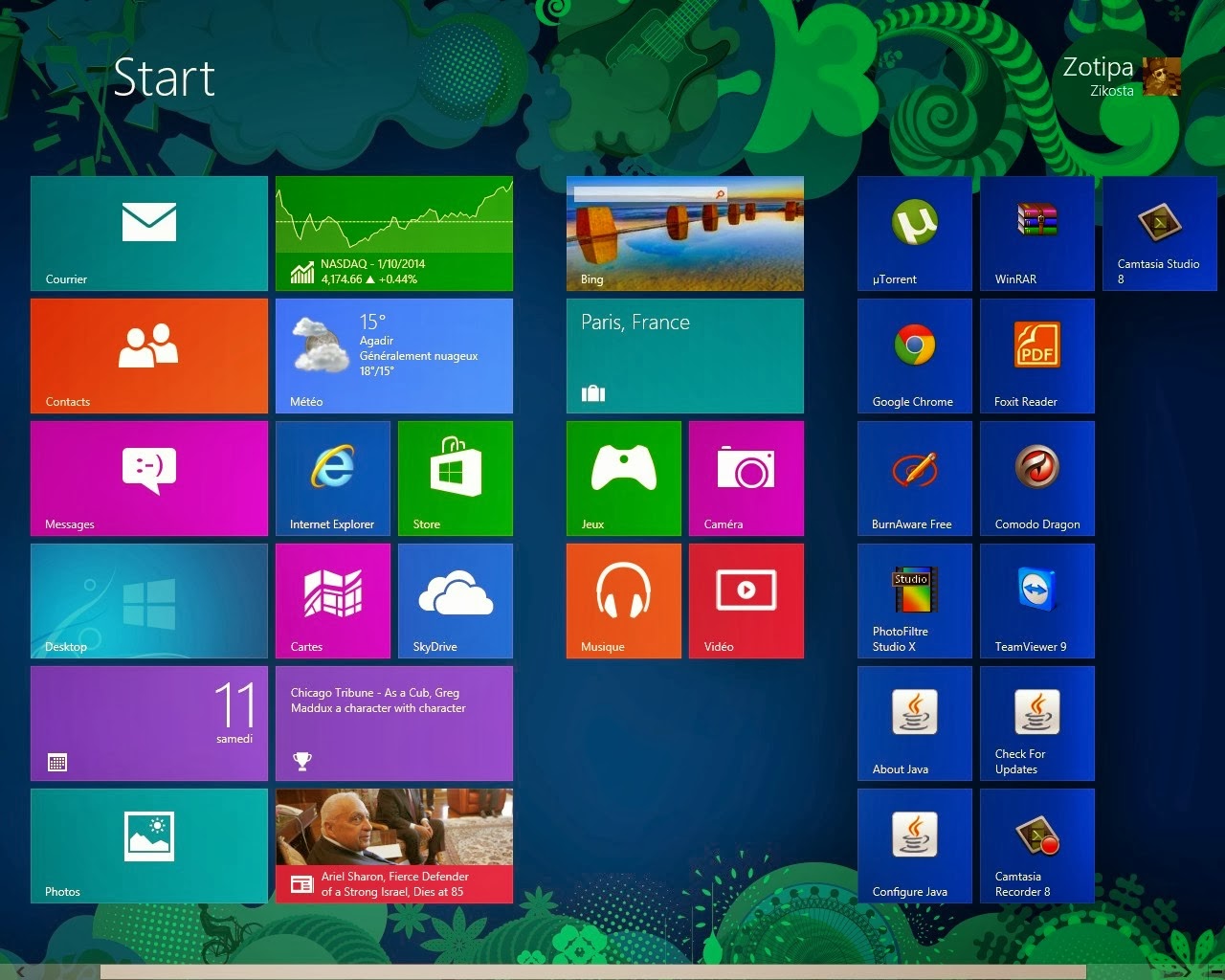
Task: Open the Cartes maps tile
Action: pos(333,601)
